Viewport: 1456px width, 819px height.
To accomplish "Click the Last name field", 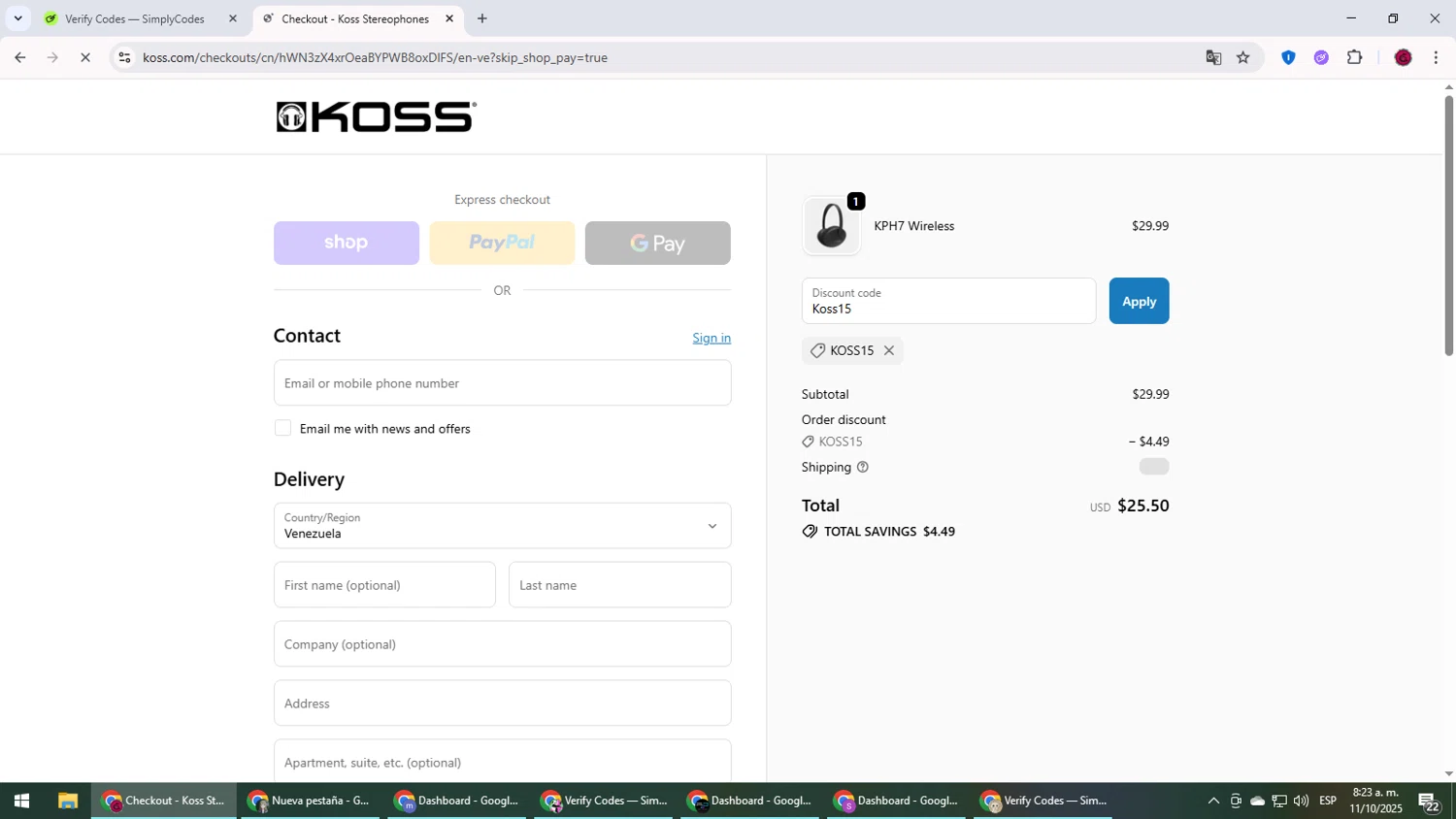I will pos(619,585).
